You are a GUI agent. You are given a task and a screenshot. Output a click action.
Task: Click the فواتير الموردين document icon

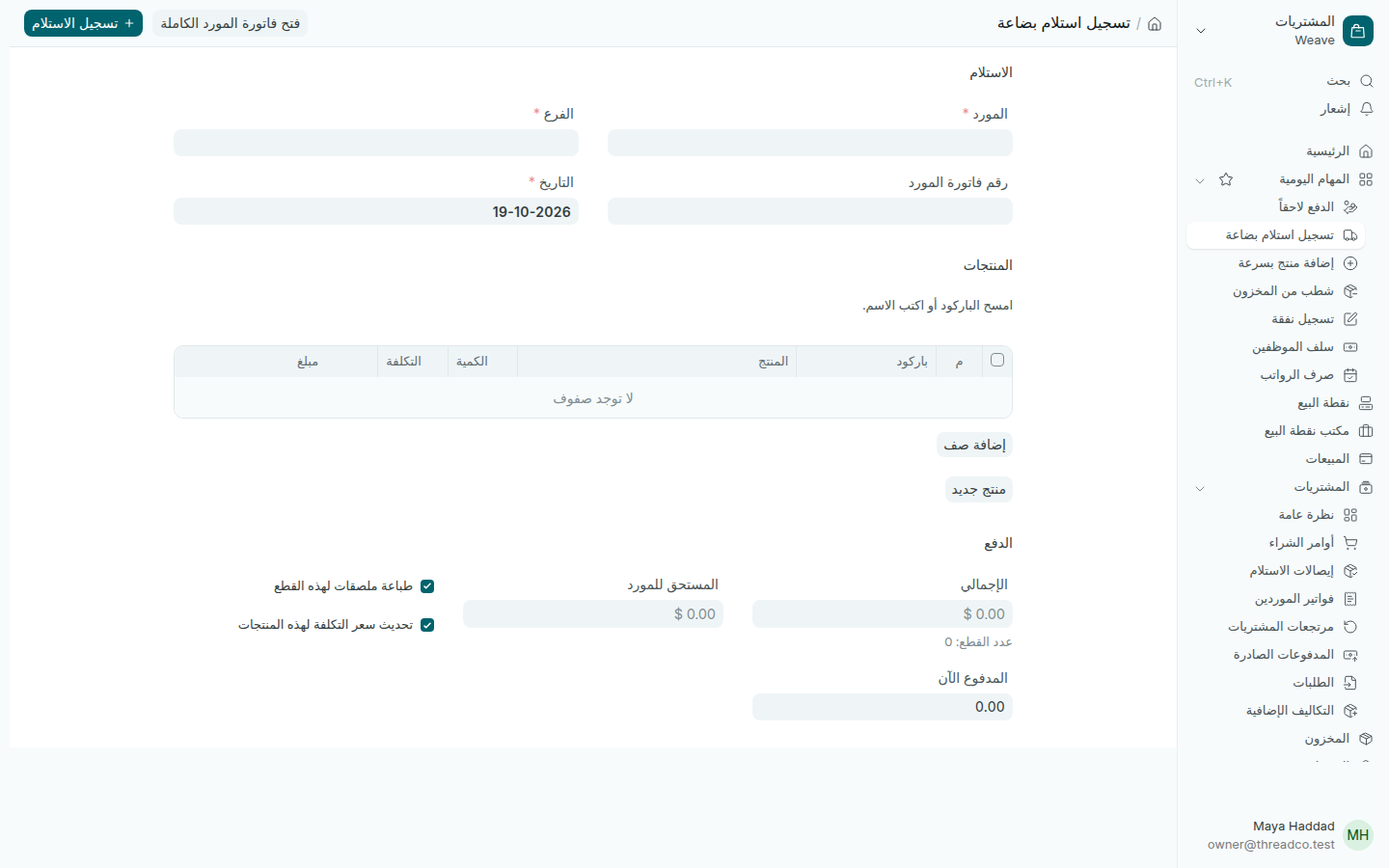pyautogui.click(x=1350, y=599)
